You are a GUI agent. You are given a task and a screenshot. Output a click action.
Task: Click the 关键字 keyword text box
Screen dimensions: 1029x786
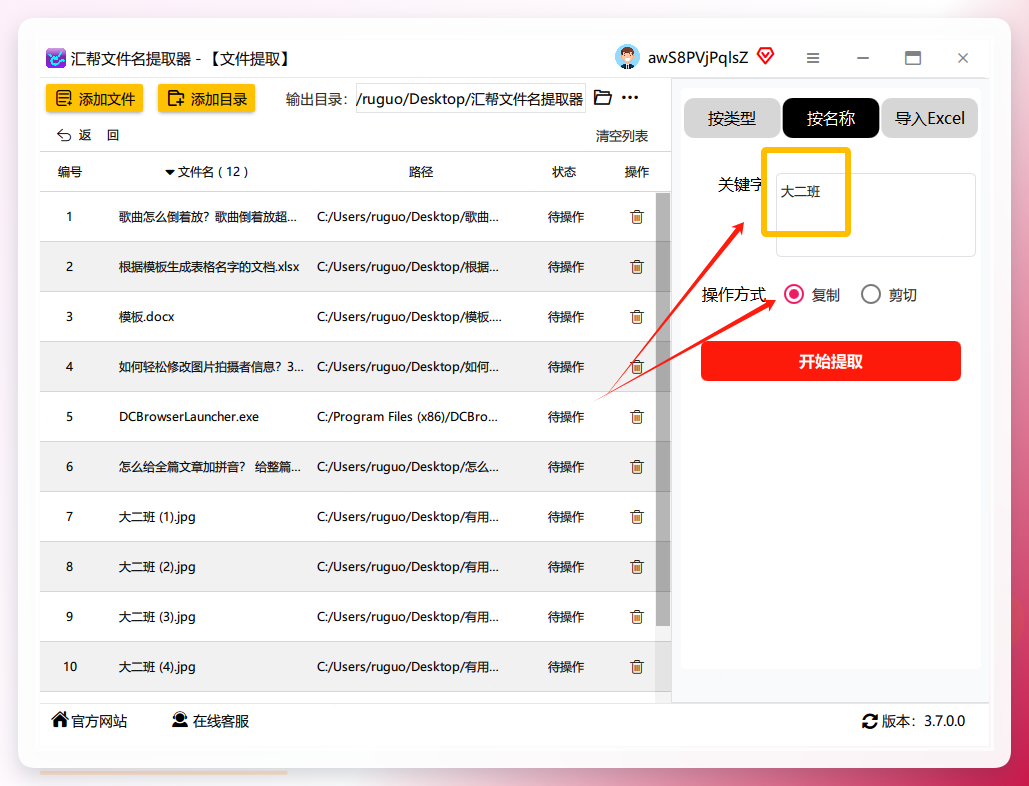(875, 215)
